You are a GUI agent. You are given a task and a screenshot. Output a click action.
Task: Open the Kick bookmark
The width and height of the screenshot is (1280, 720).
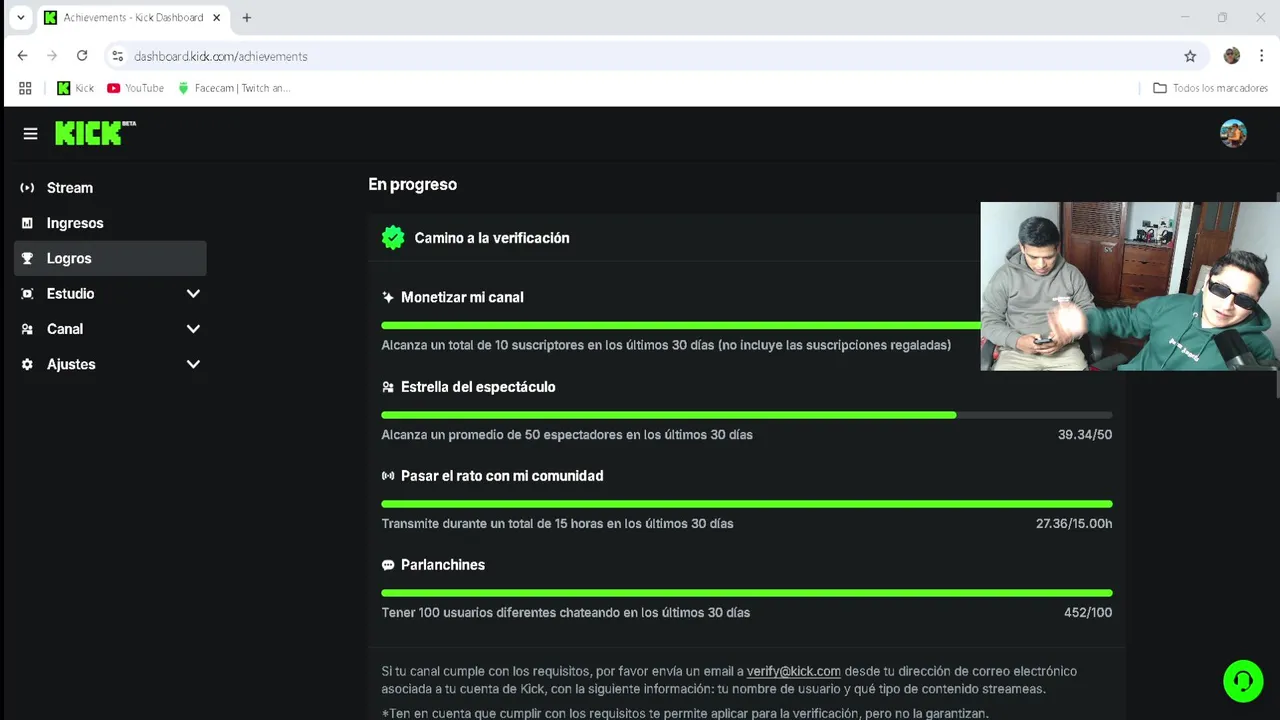click(x=75, y=88)
